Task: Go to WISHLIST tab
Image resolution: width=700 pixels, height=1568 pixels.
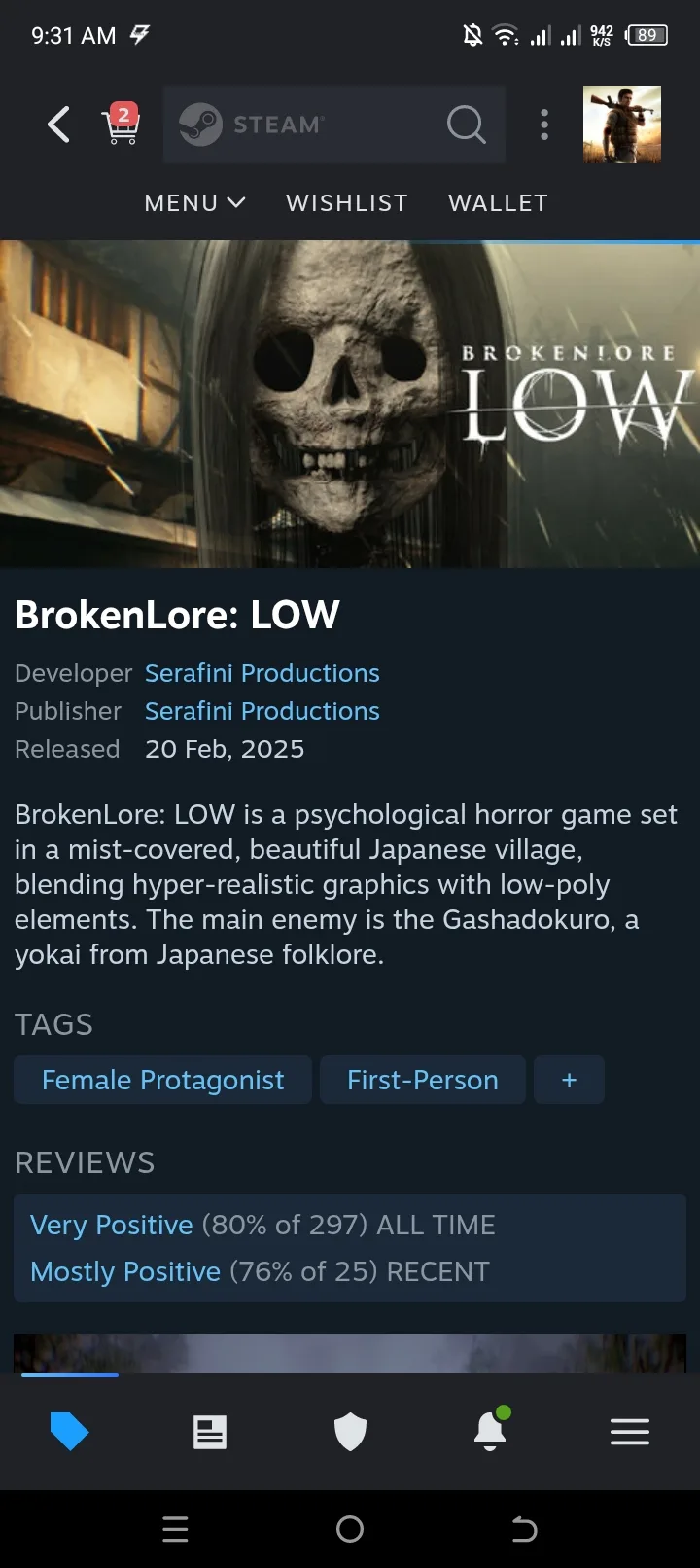Action: coord(347,203)
